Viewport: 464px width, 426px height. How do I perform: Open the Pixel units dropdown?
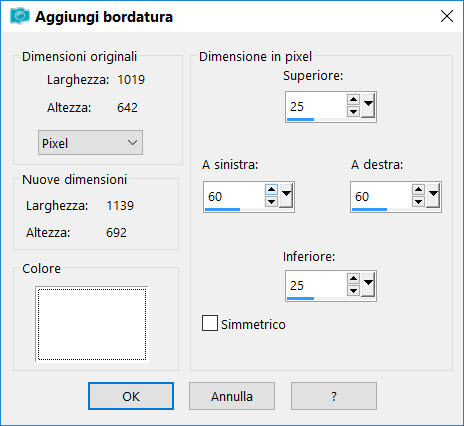(90, 143)
